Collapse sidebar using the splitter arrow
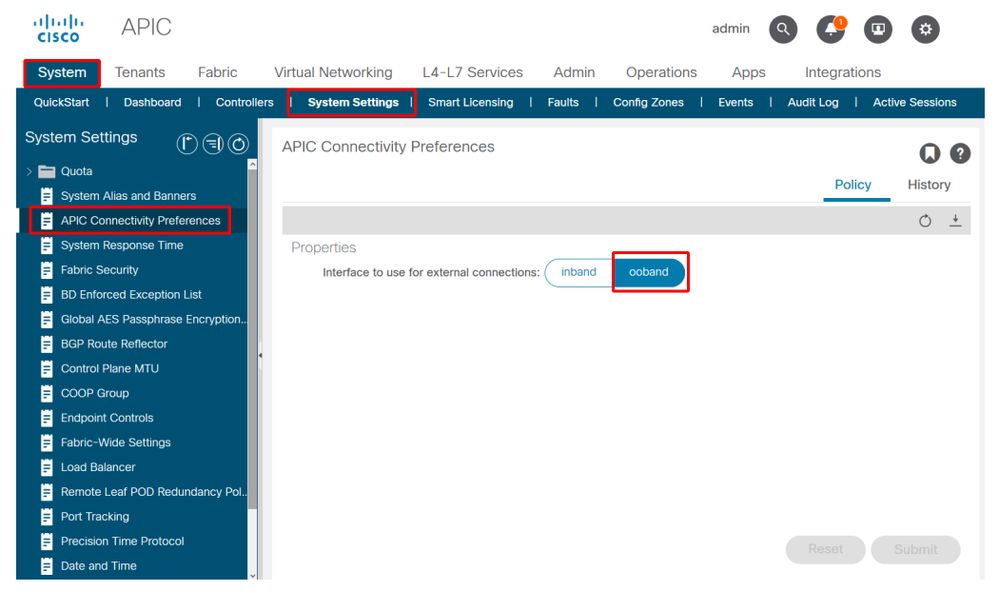The width and height of the screenshot is (999, 591). pyautogui.click(x=260, y=355)
